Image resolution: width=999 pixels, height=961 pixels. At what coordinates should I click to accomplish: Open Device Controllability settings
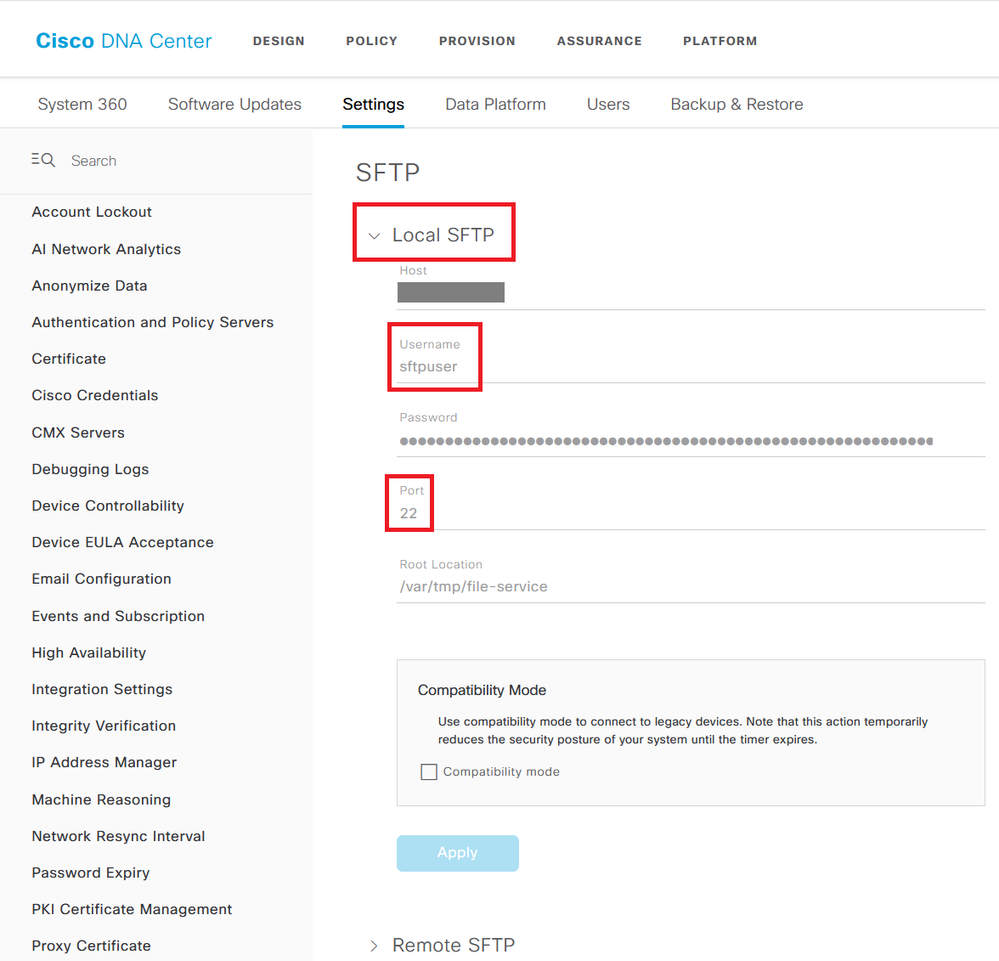click(108, 505)
